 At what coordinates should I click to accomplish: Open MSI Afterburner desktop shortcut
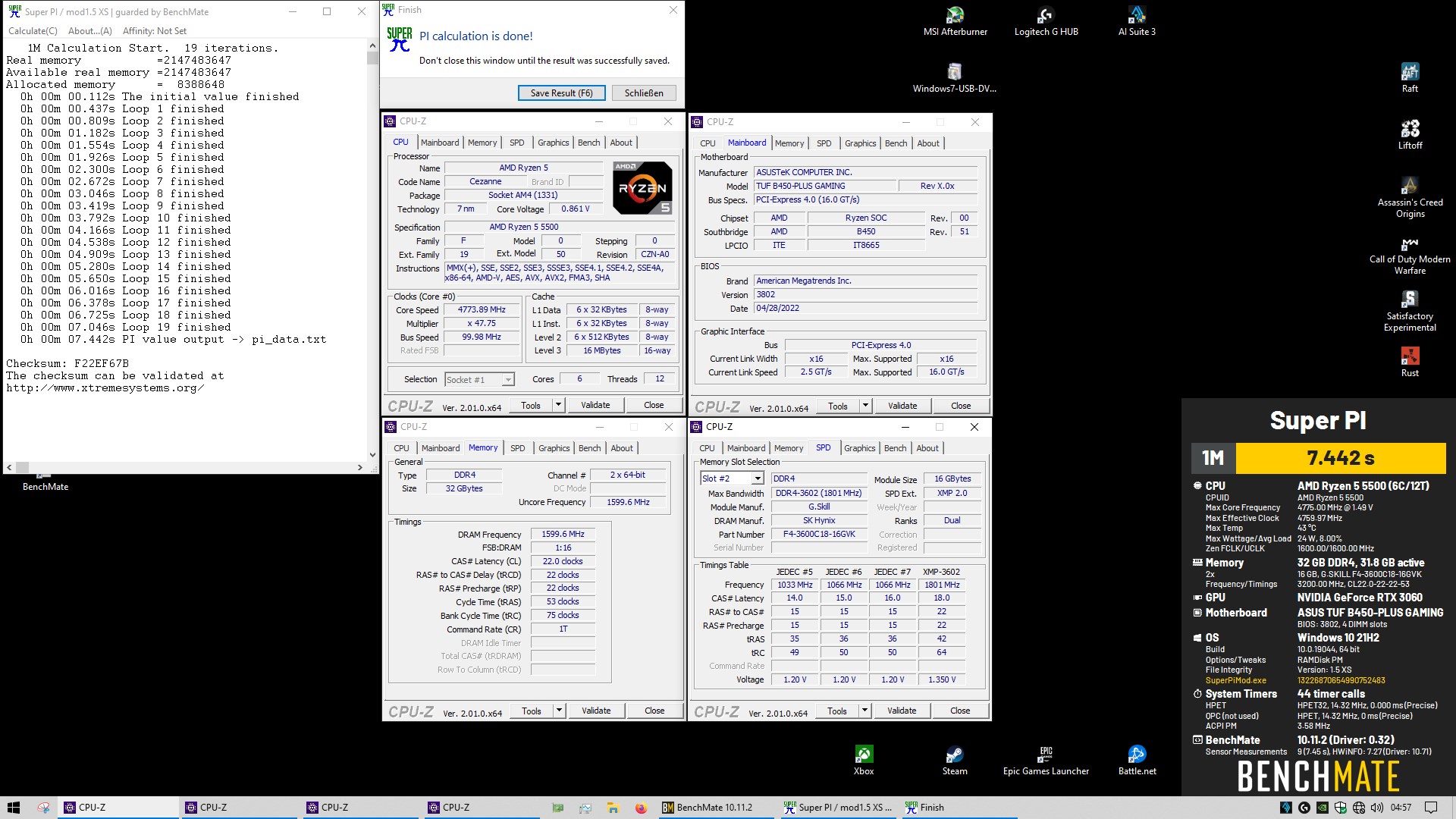pyautogui.click(x=955, y=21)
